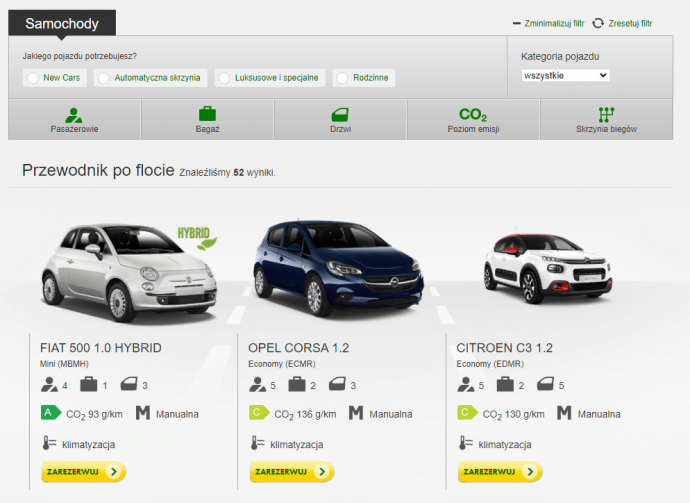The image size is (690, 503).
Task: Reserve the Opel Corsa with Zarezerwuj
Action: pyautogui.click(x=292, y=472)
